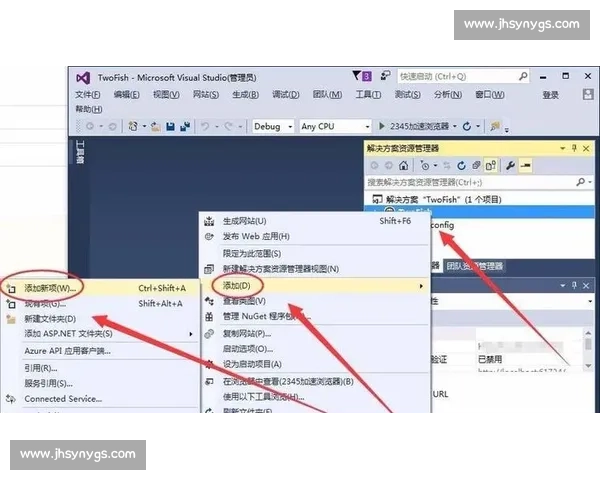The height and width of the screenshot is (480, 600).
Task: Open Properties wrench icon in Solution Explorer
Action: (x=510, y=165)
